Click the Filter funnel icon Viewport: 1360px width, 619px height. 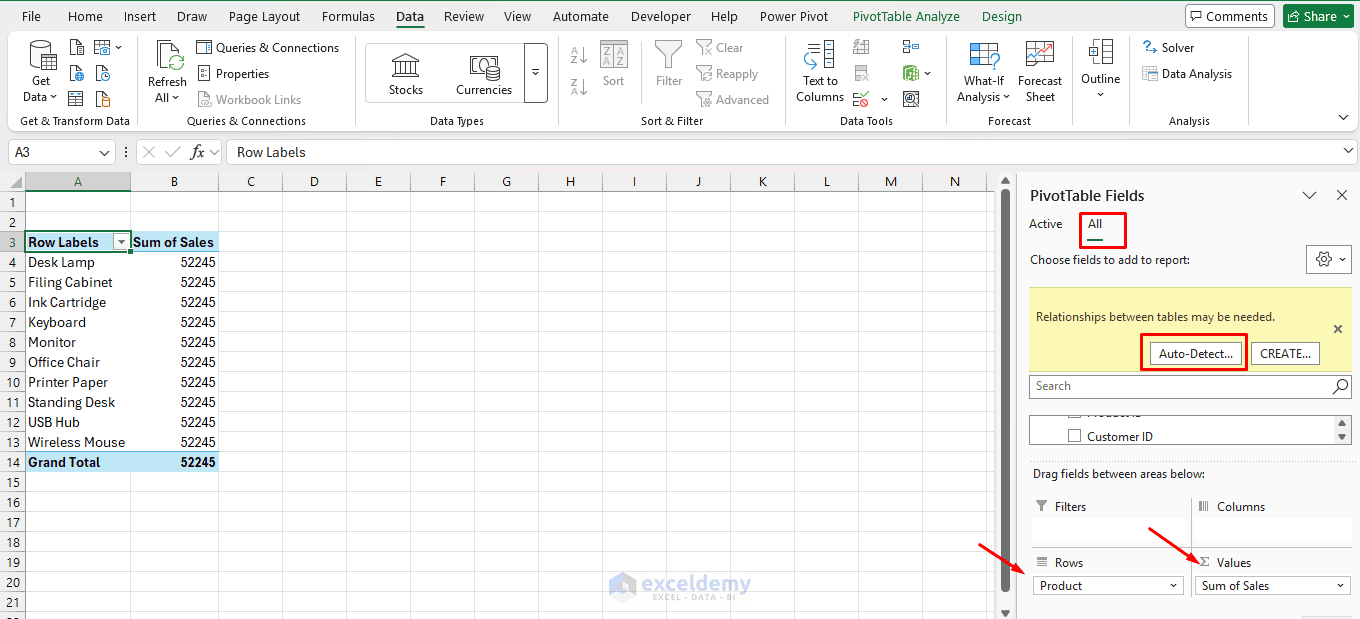(x=669, y=65)
